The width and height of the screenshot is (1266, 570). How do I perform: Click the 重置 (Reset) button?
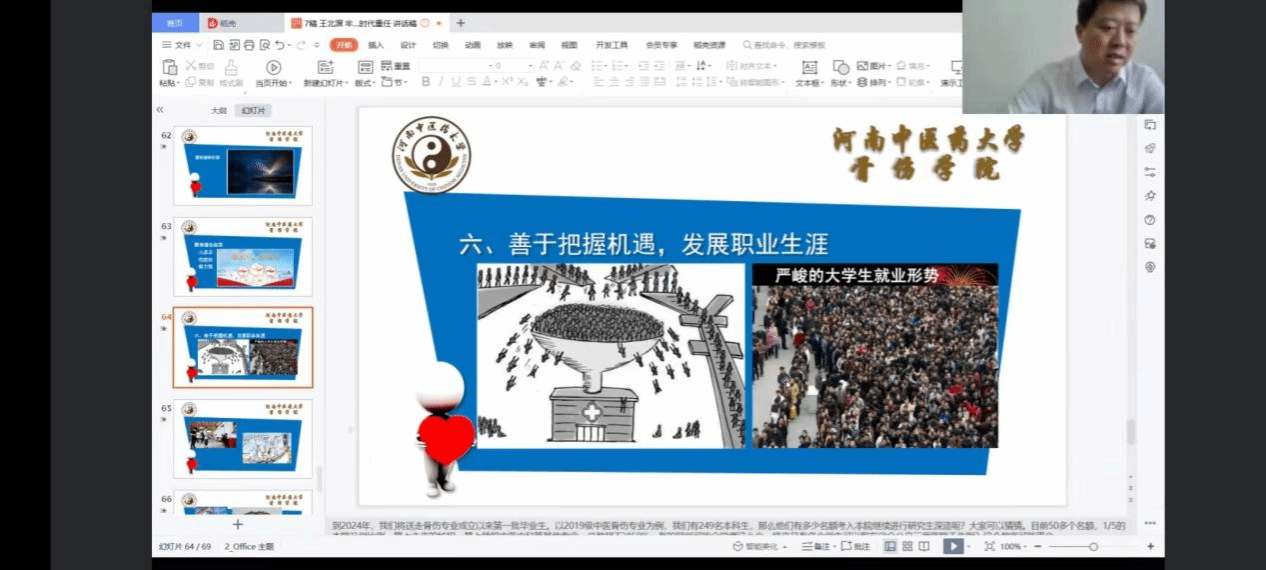396,66
